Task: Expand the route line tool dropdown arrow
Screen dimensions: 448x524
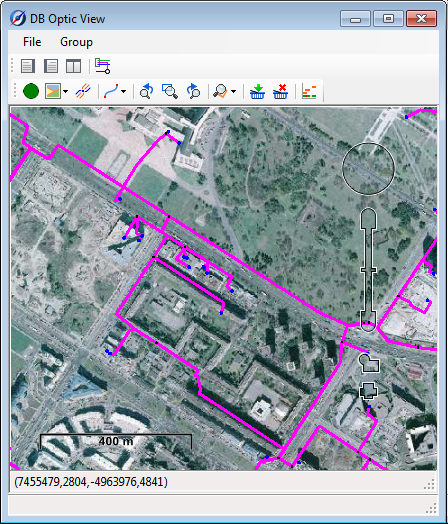Action: pyautogui.click(x=124, y=91)
